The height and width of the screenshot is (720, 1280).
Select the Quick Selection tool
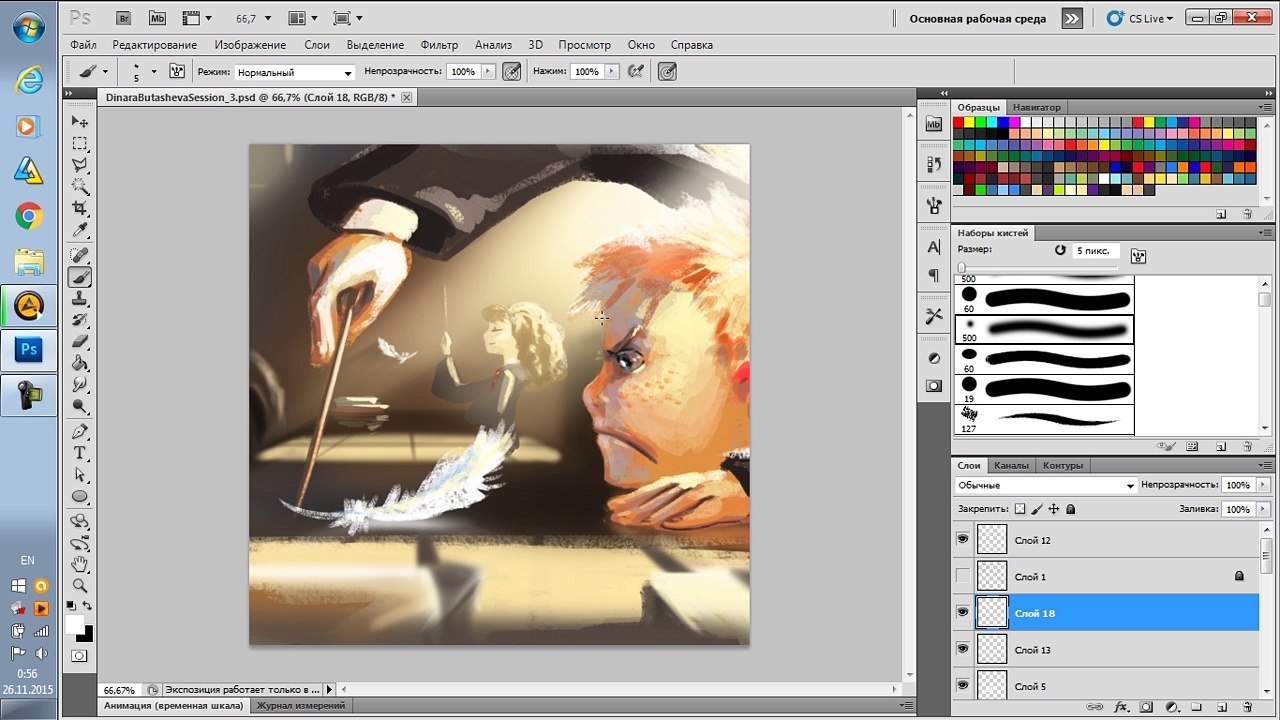pos(80,187)
